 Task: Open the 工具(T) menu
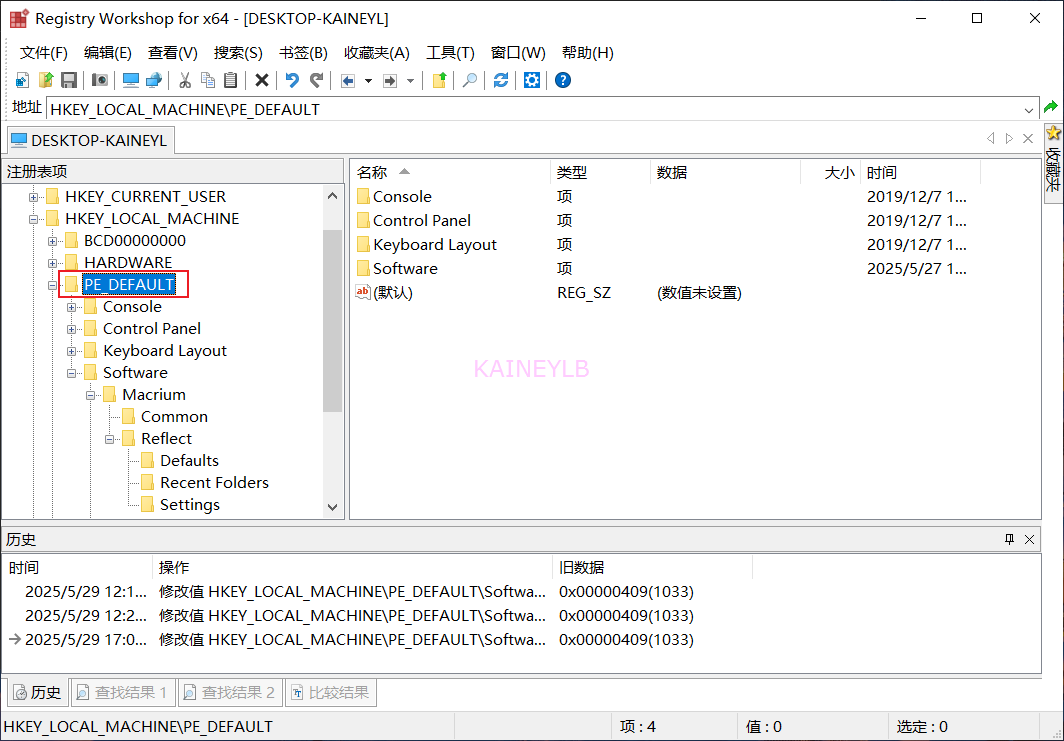click(450, 53)
